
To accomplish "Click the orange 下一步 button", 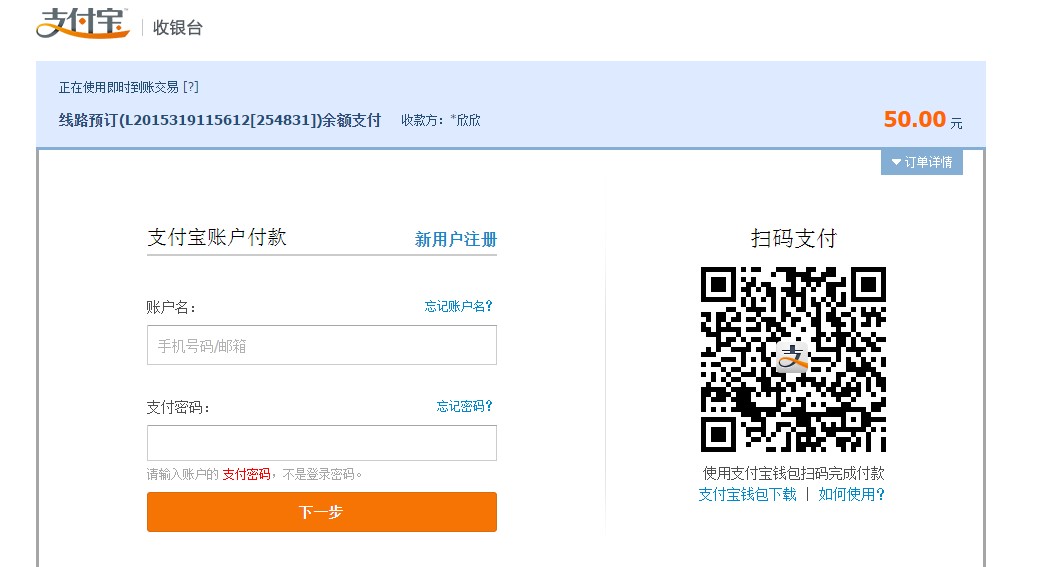I will pos(322,512).
